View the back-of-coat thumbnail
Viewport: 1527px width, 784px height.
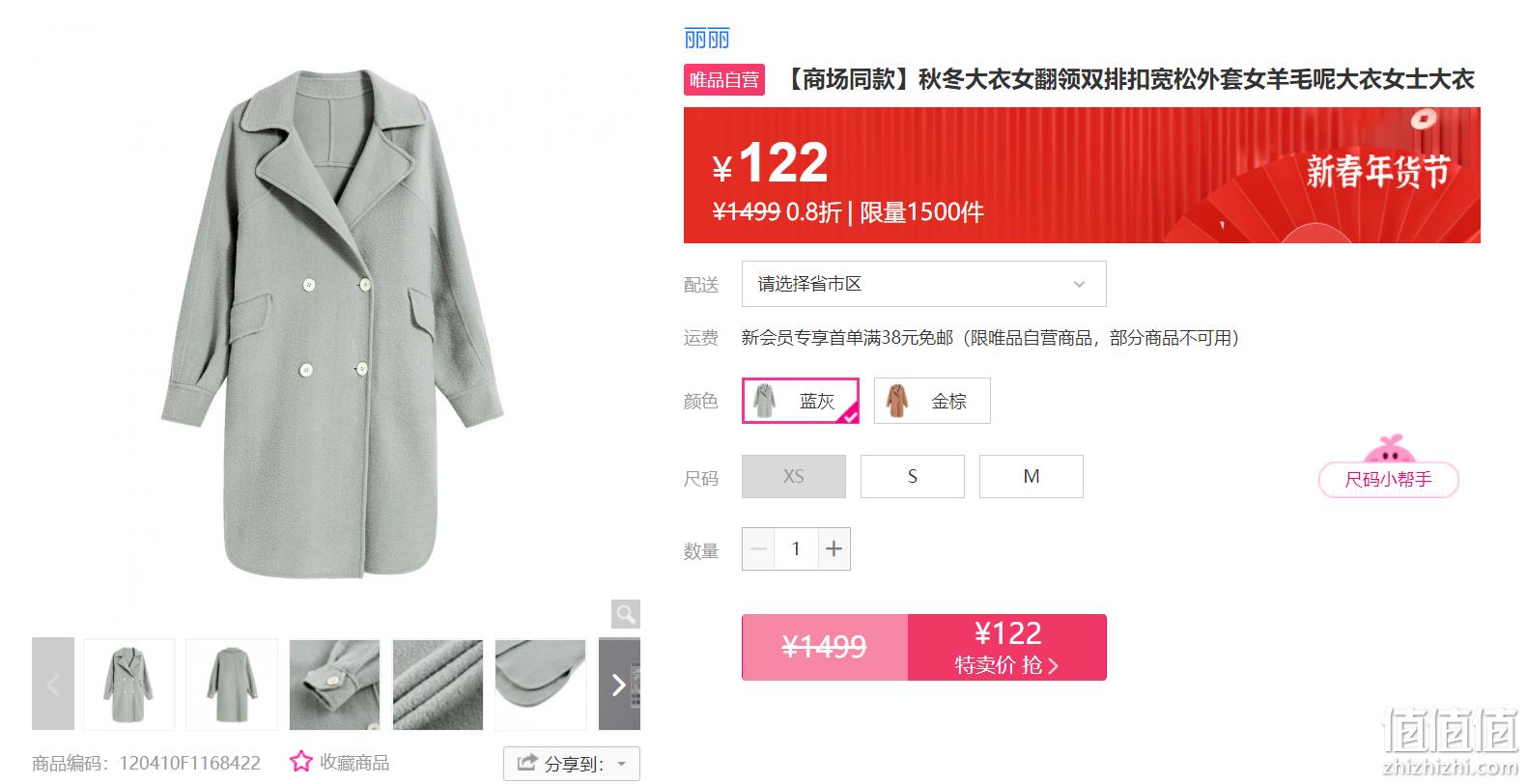tap(232, 685)
